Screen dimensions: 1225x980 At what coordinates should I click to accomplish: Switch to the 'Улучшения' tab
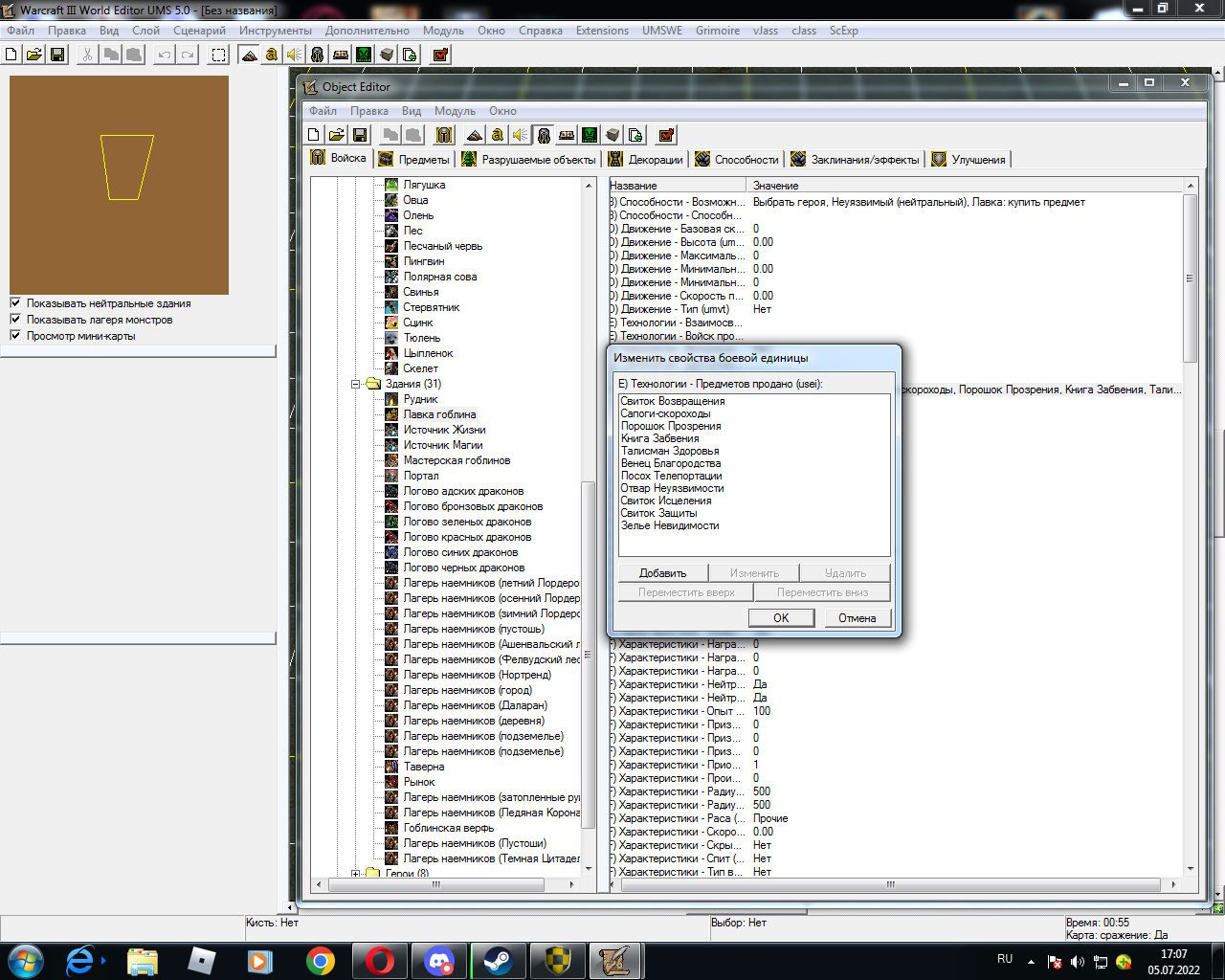coord(969,159)
